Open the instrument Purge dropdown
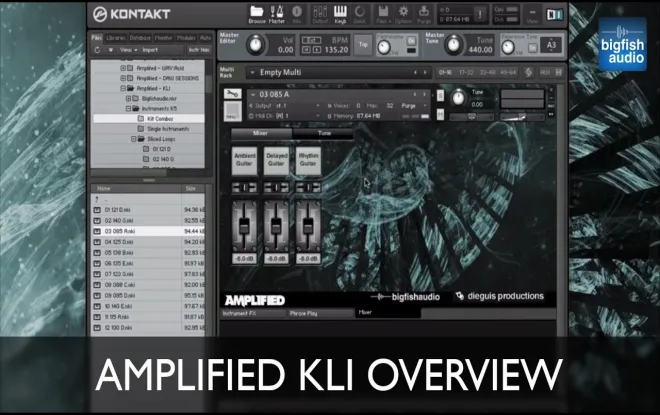 [414, 106]
